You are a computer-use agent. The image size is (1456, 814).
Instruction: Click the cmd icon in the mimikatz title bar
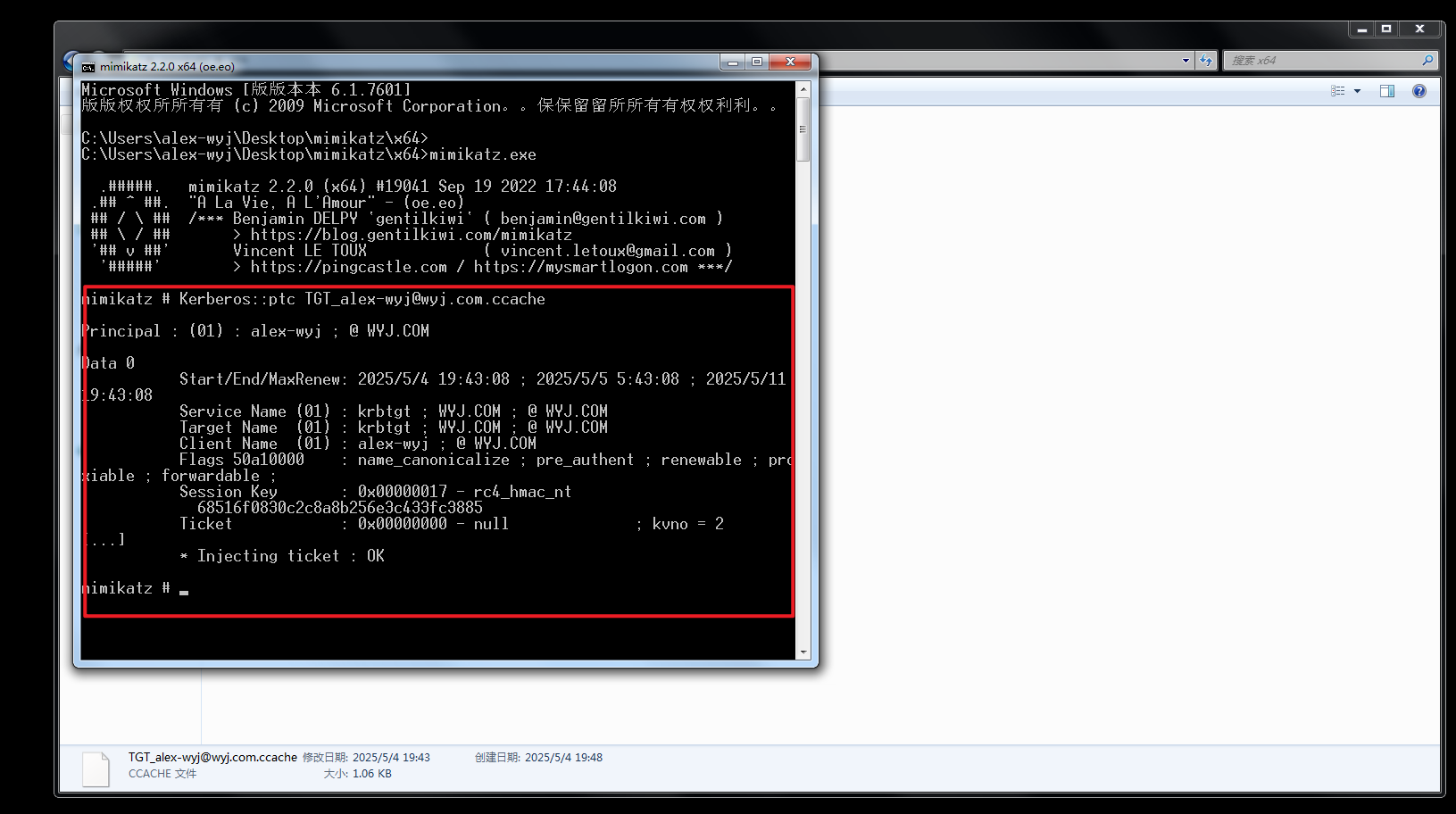(x=88, y=67)
